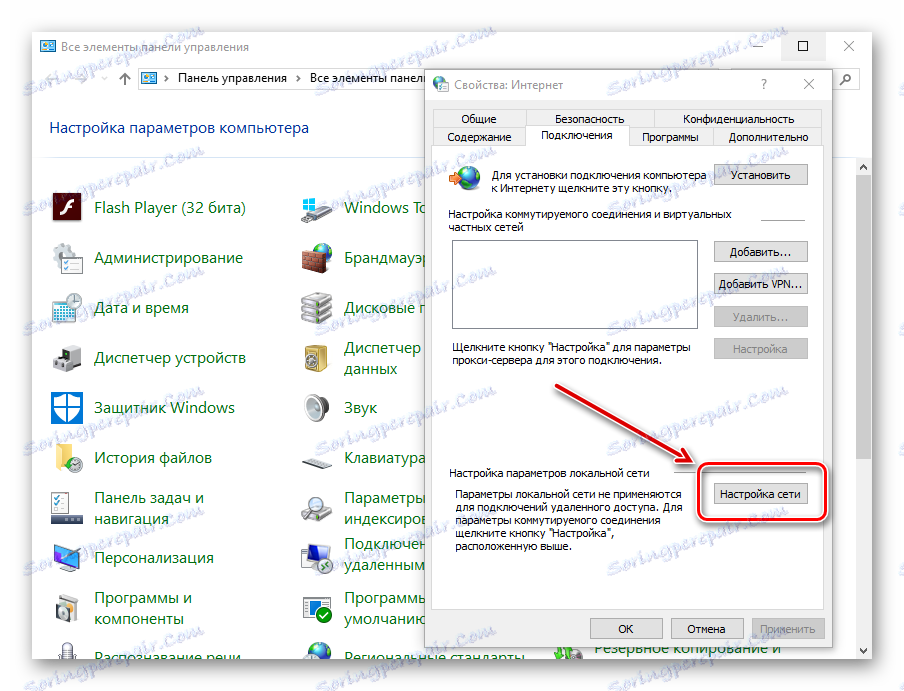This screenshot has height=691, width=904.
Task: Expand breadcrumb arrow after Панель управления
Action: tap(298, 78)
